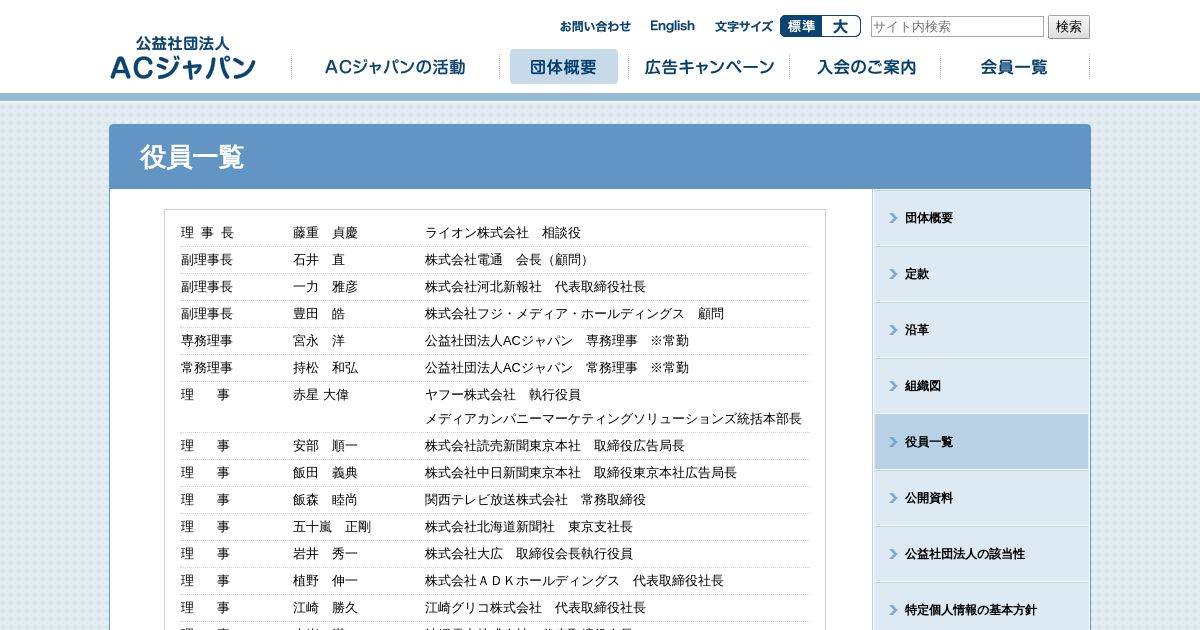Open 組織図 in the sidebar
Image resolution: width=1200 pixels, height=630 pixels.
(x=981, y=386)
